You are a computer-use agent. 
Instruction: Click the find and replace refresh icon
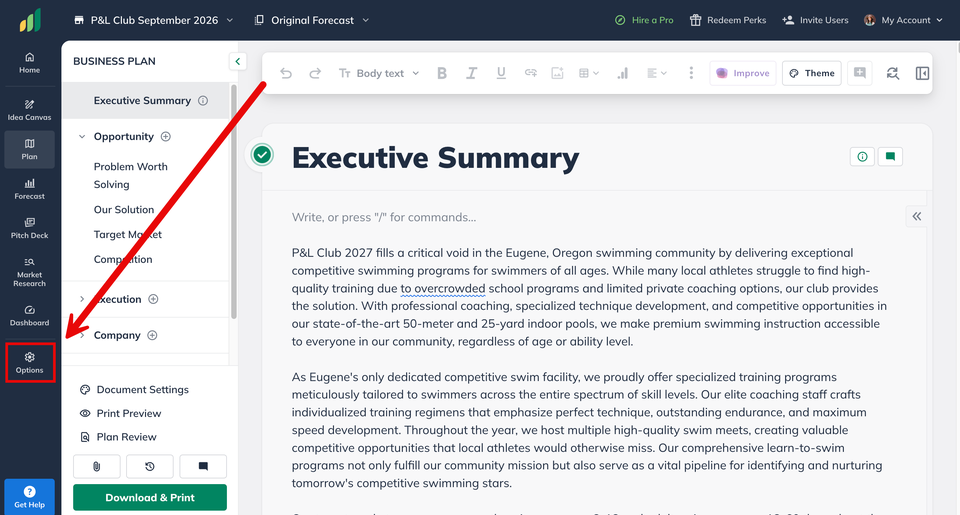tap(893, 73)
